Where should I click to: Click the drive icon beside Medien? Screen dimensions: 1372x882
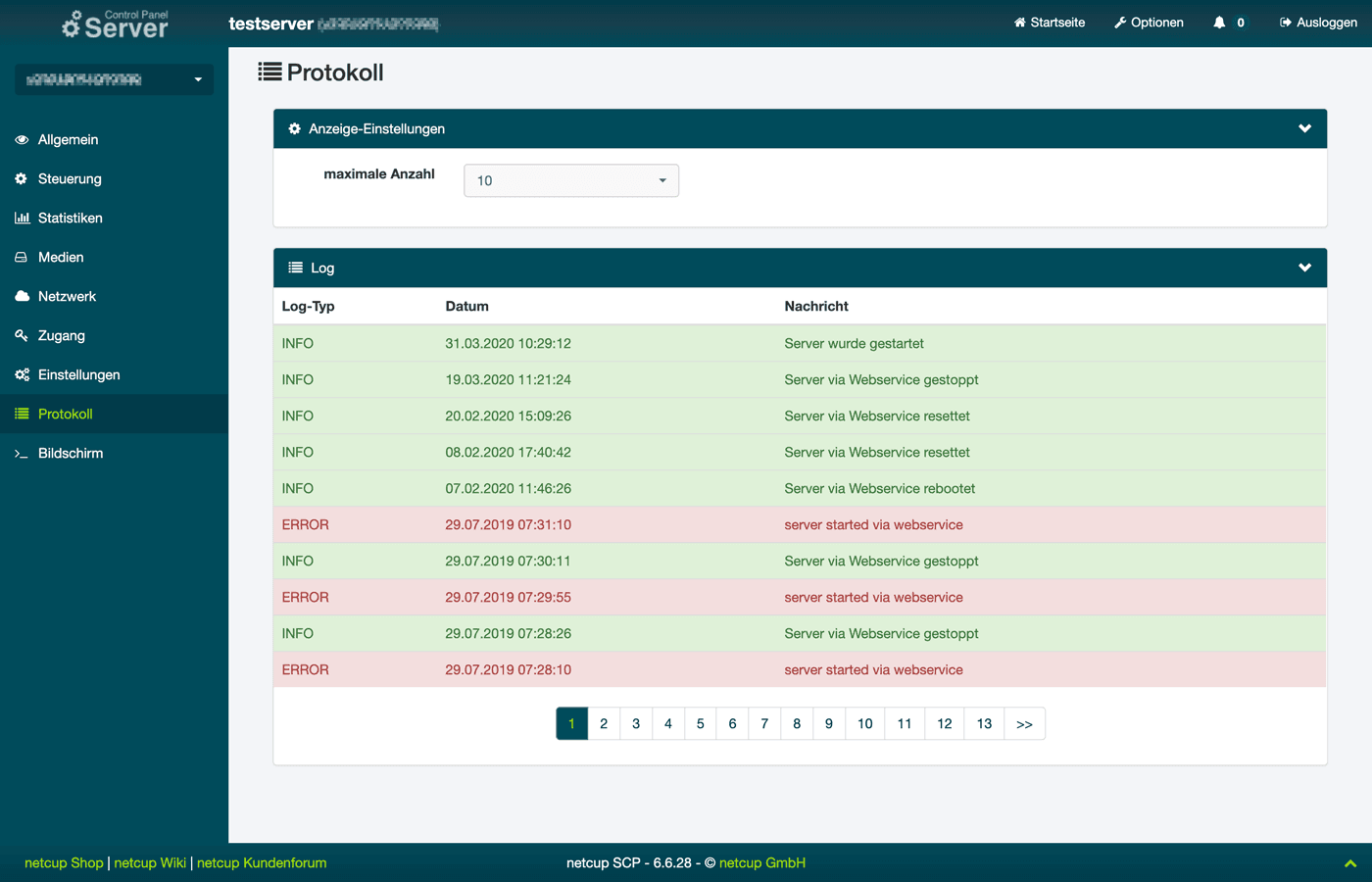pyautogui.click(x=22, y=258)
